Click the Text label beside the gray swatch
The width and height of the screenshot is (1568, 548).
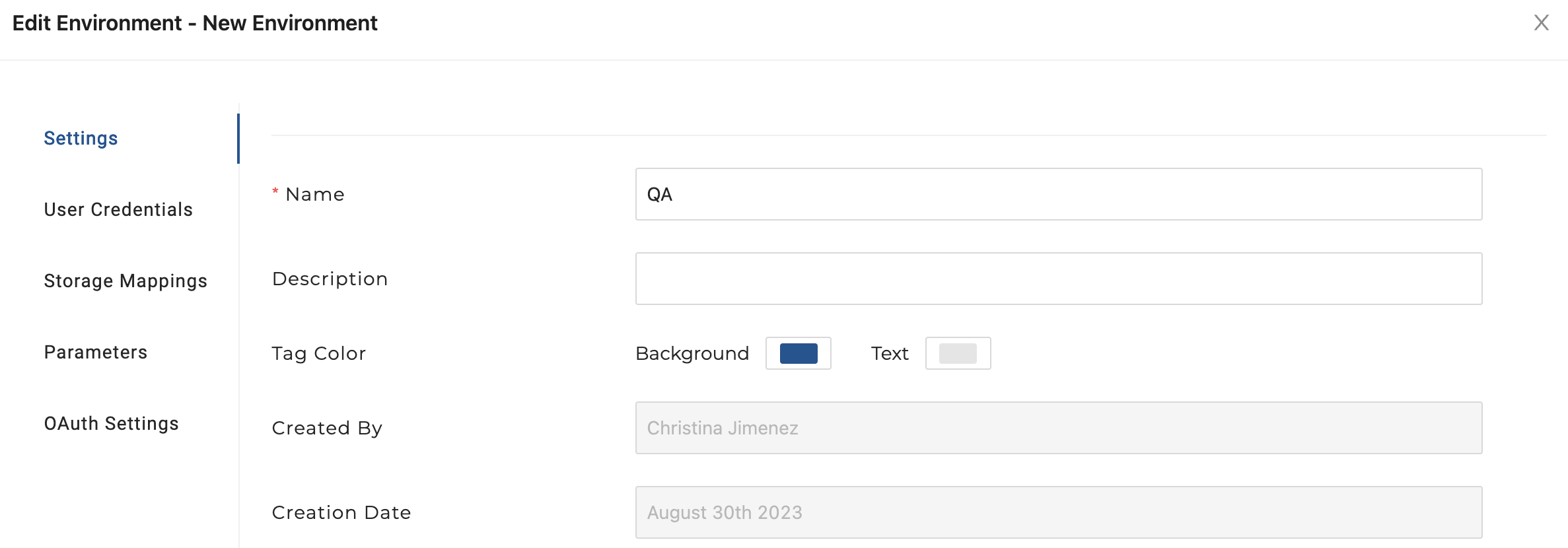coord(889,353)
